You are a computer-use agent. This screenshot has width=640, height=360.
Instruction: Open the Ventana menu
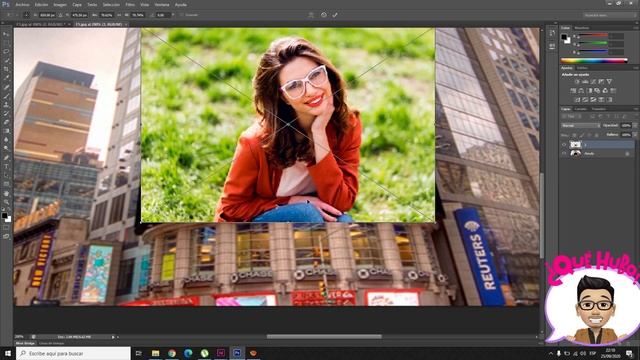click(162, 5)
